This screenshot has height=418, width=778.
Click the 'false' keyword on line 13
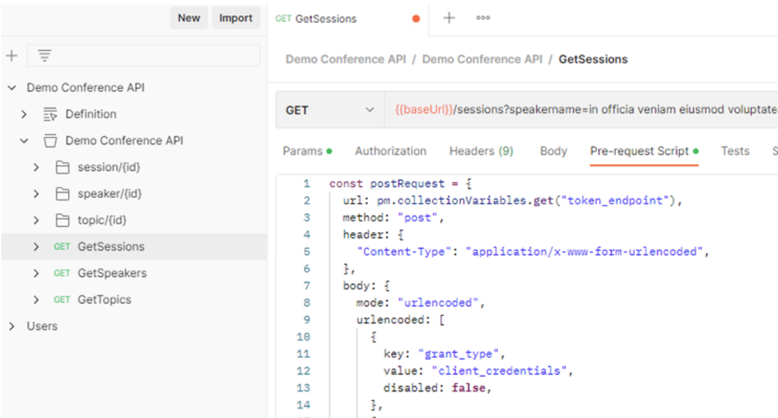(468, 388)
